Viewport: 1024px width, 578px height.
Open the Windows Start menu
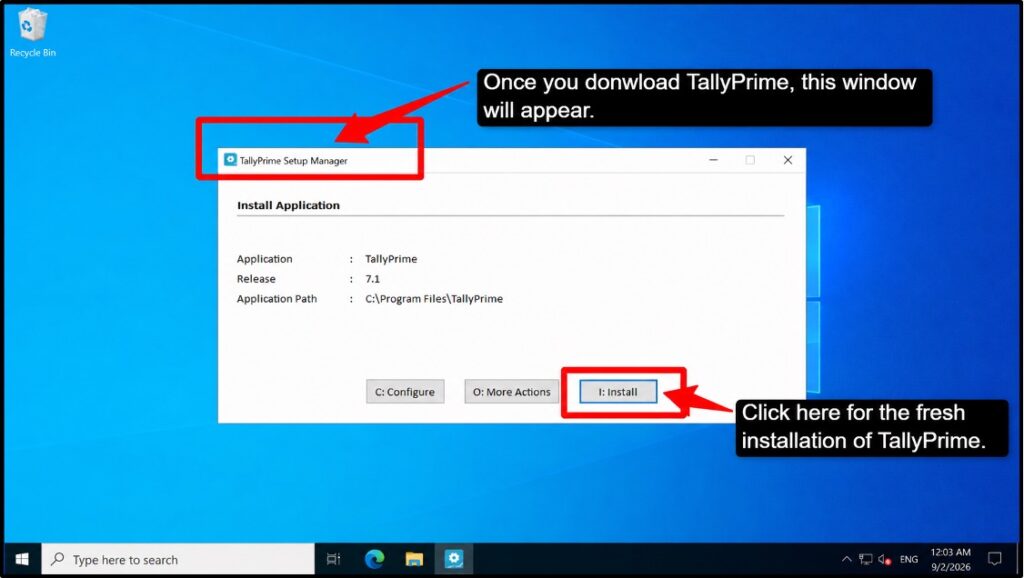[22, 560]
